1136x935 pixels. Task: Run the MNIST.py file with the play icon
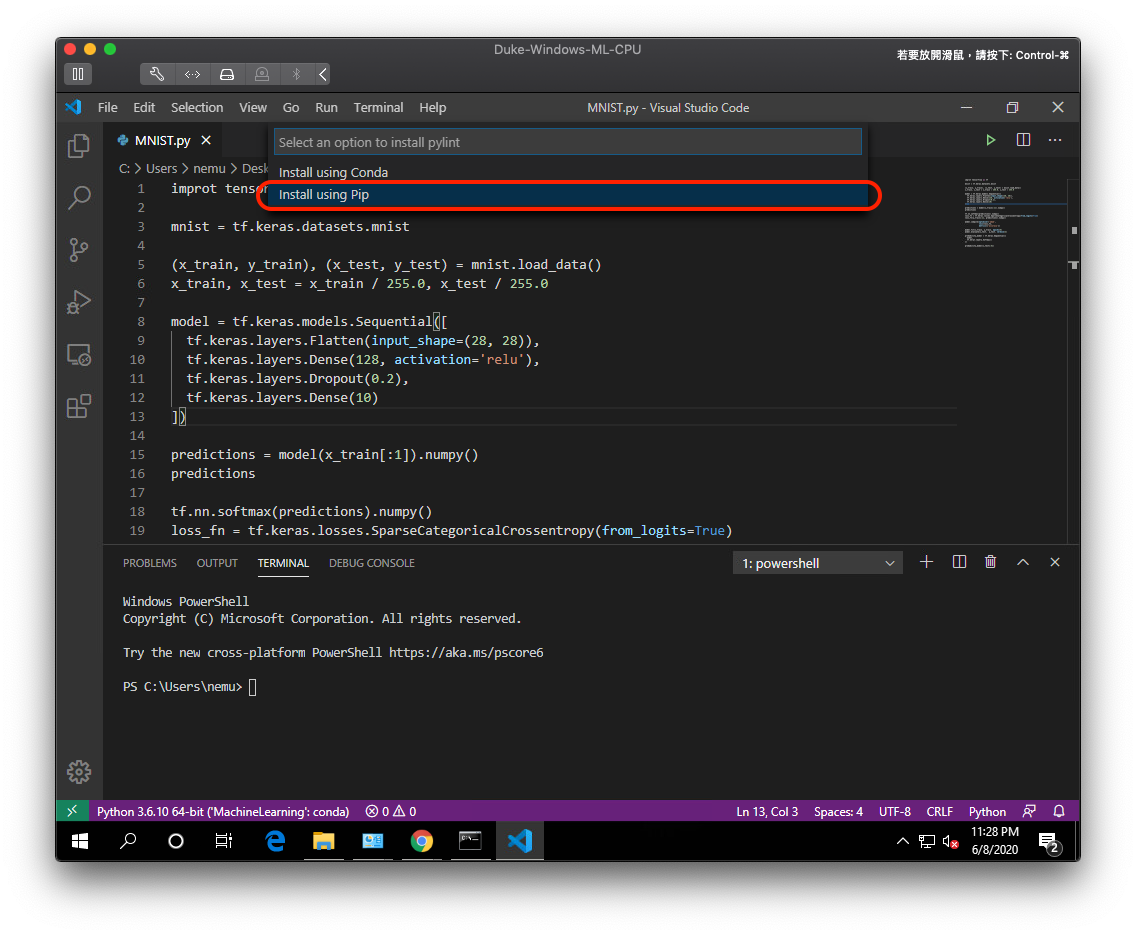990,140
